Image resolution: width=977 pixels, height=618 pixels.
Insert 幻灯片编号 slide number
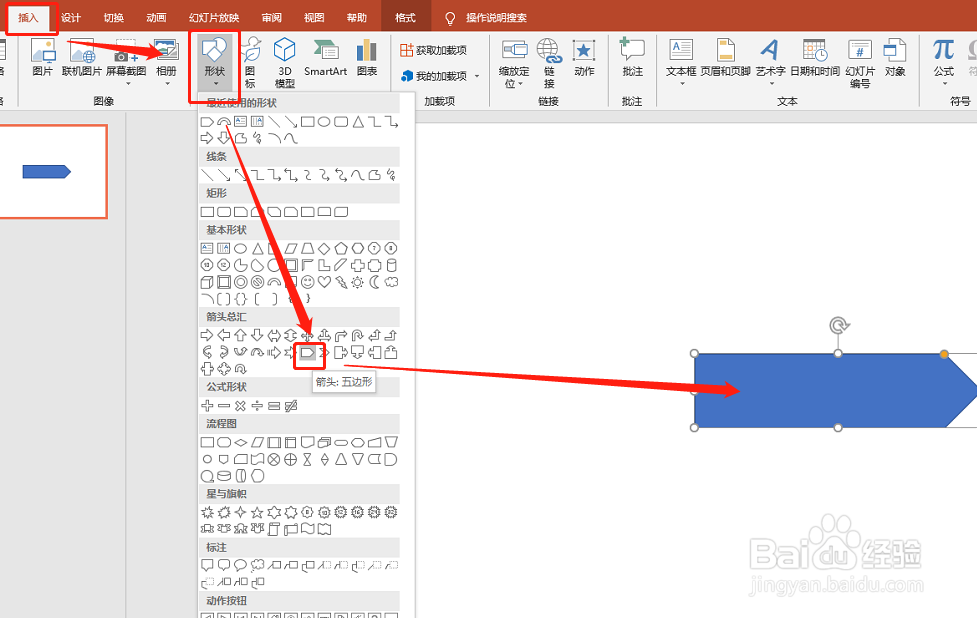pyautogui.click(x=860, y=62)
